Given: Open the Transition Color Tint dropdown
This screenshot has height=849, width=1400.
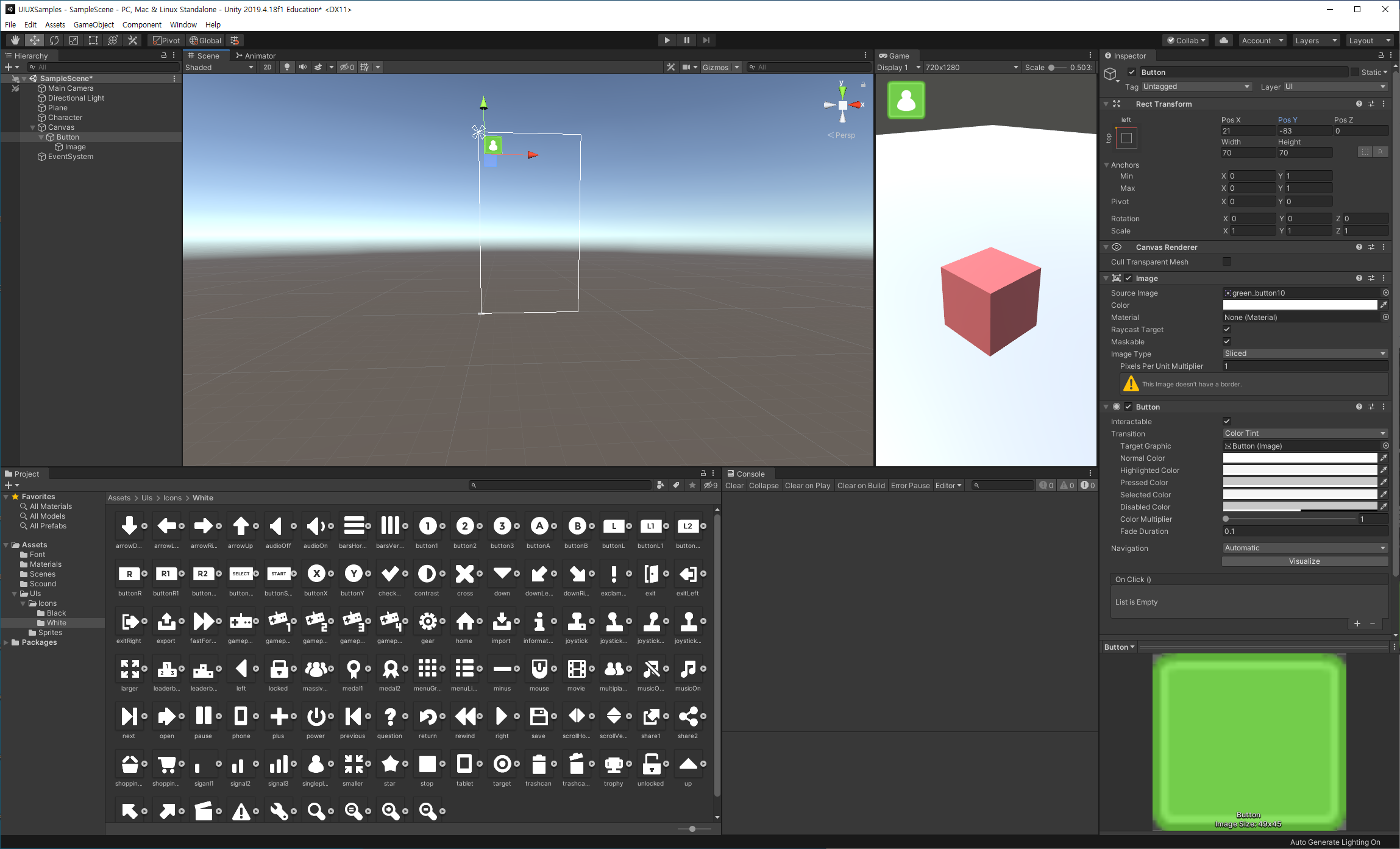Looking at the screenshot, I should (1304, 433).
